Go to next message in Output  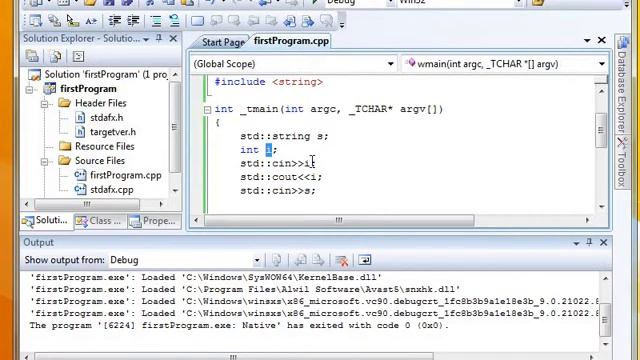tap(318, 260)
